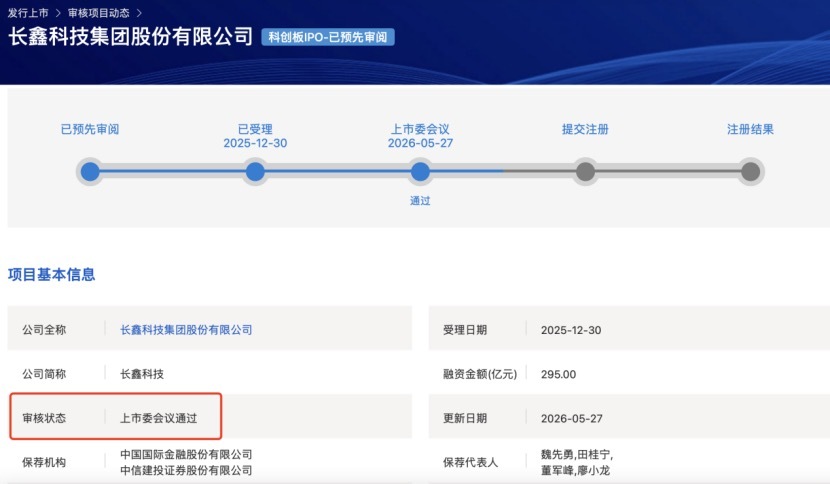Click the 受理日期 value 2025-12-30

click(571, 330)
